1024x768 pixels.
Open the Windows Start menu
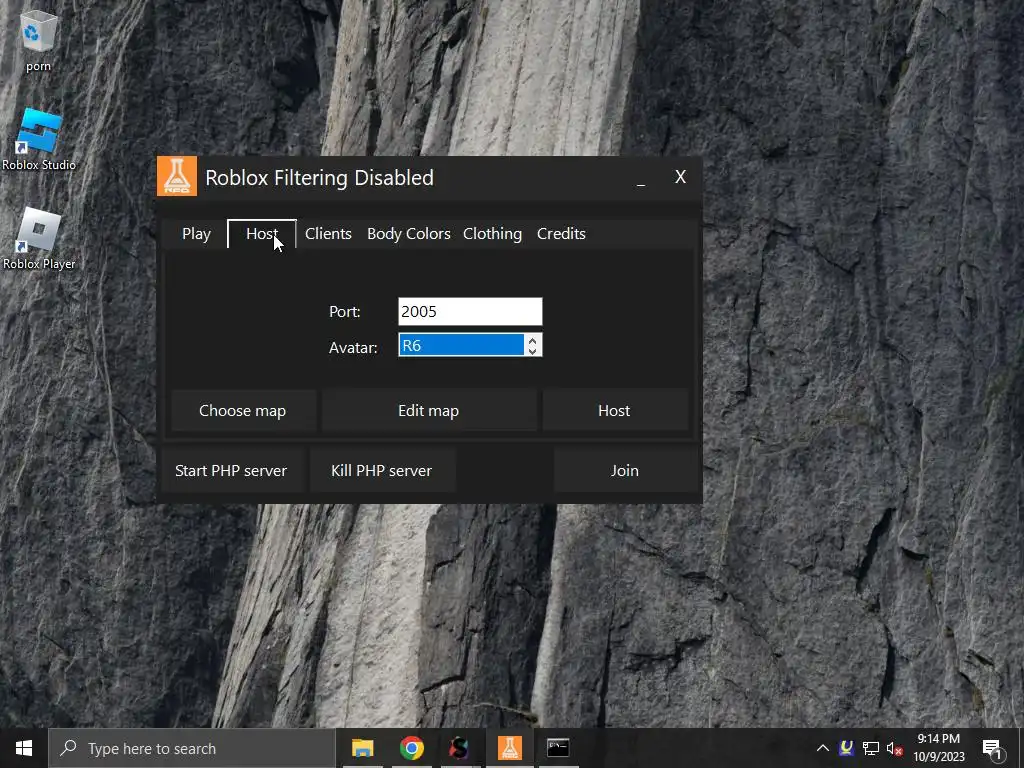pyautogui.click(x=24, y=748)
